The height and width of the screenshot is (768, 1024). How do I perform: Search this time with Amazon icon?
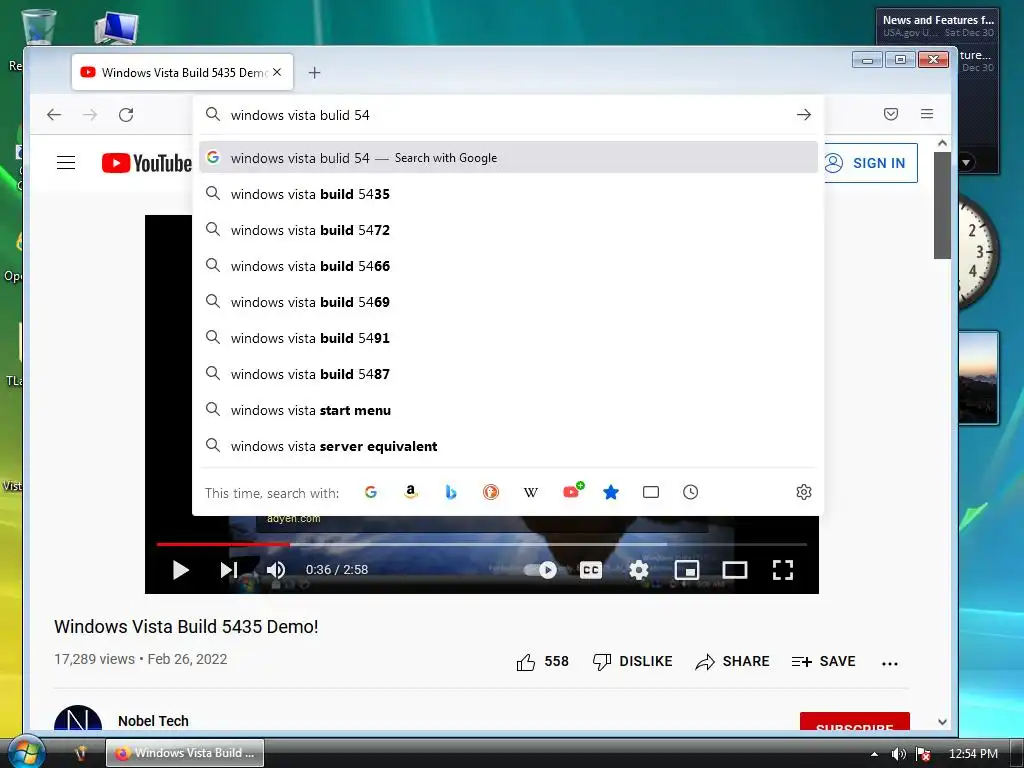tap(411, 492)
